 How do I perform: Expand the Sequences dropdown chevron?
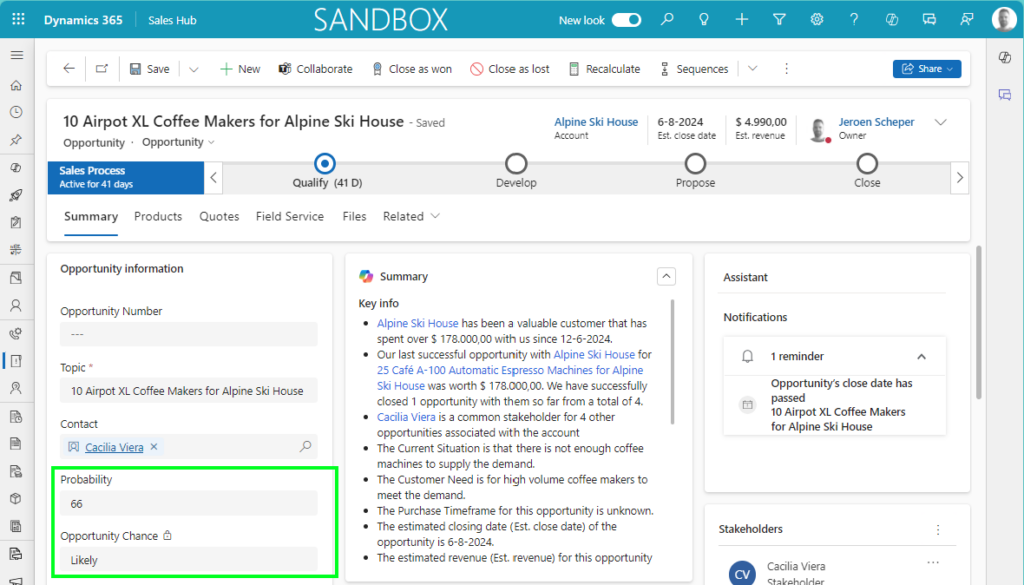click(x=752, y=69)
